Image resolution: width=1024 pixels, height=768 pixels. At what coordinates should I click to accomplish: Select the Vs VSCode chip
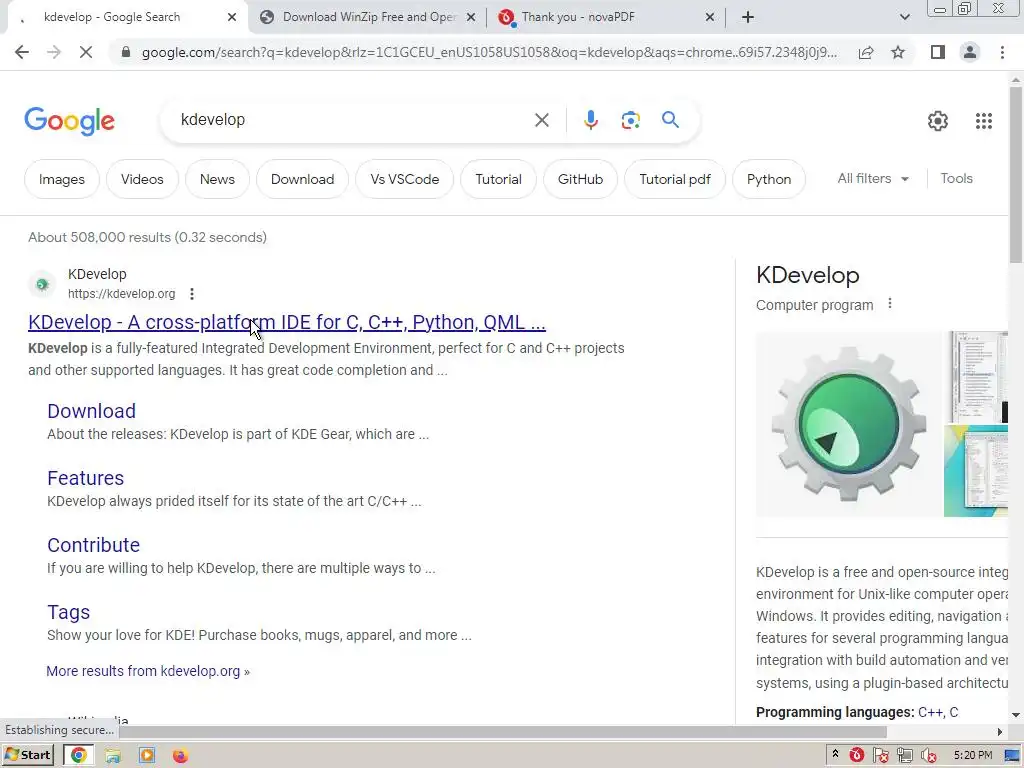click(x=404, y=179)
